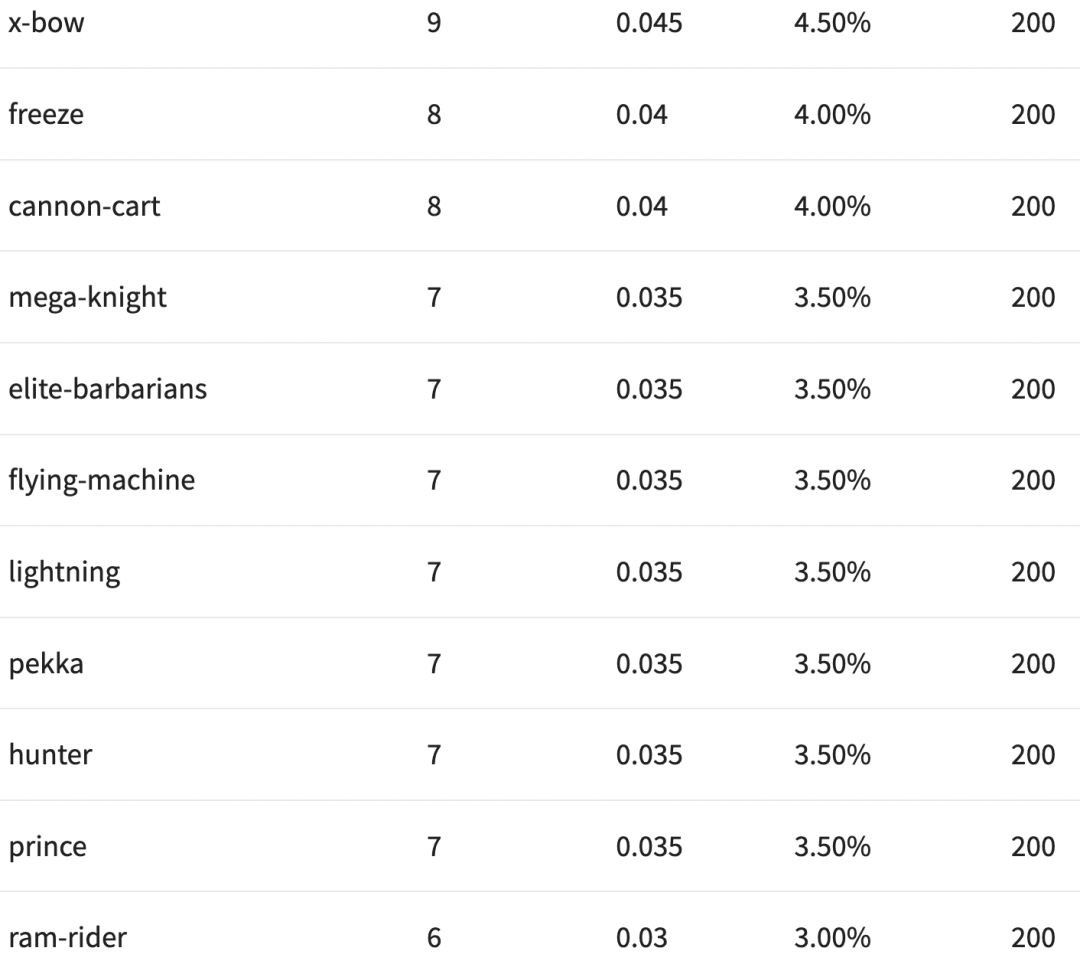Select the prince name cell
The image size is (1080, 964).
pos(47,847)
